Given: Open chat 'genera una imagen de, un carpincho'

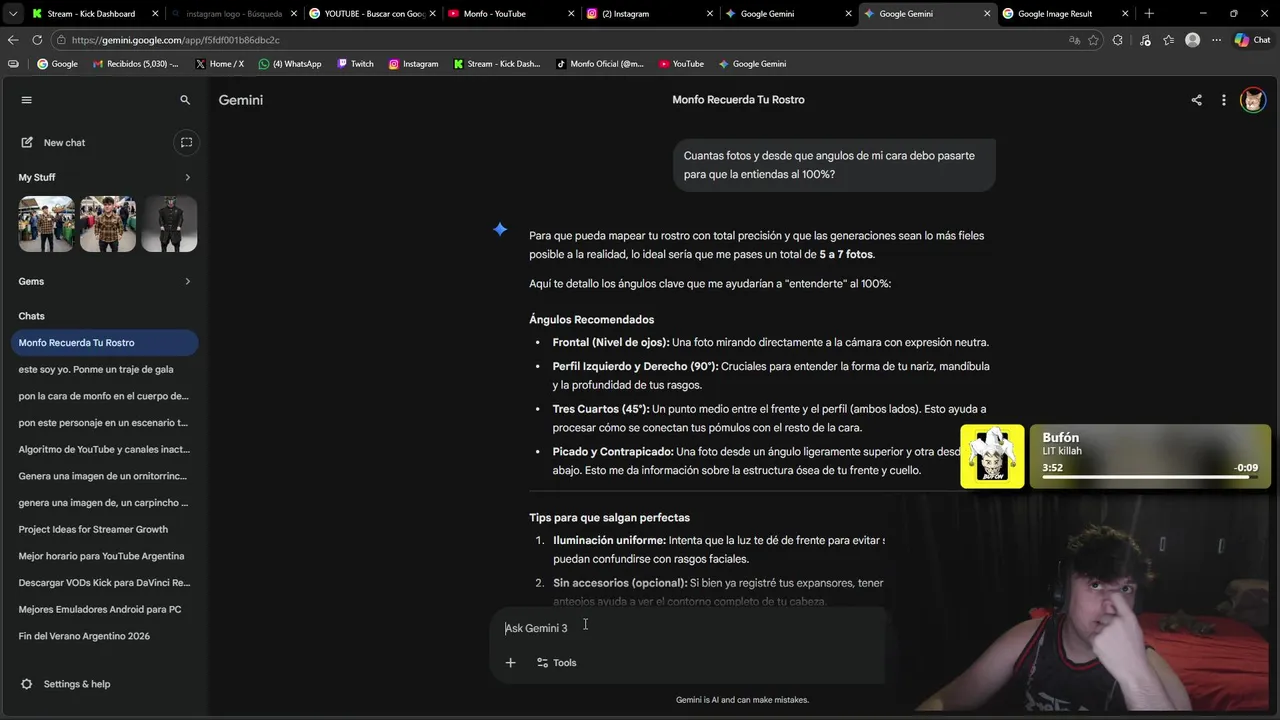Looking at the screenshot, I should click(105, 503).
